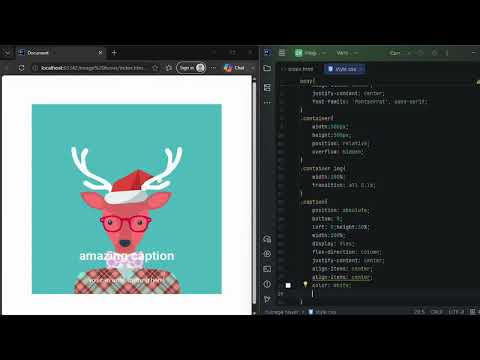Open the Project folder tool window
The height and width of the screenshot is (360, 480).
click(267, 68)
